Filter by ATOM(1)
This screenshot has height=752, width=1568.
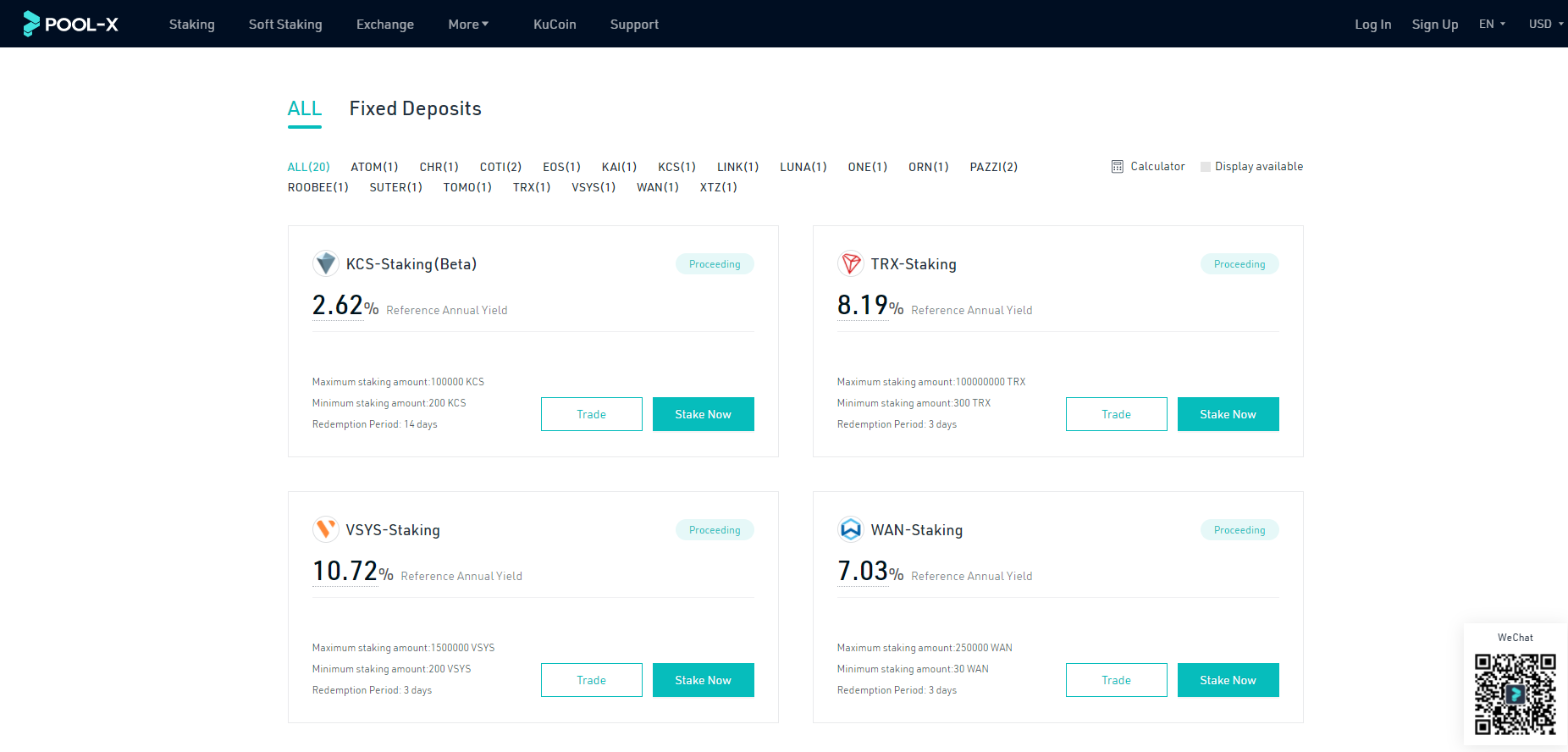coord(374,167)
